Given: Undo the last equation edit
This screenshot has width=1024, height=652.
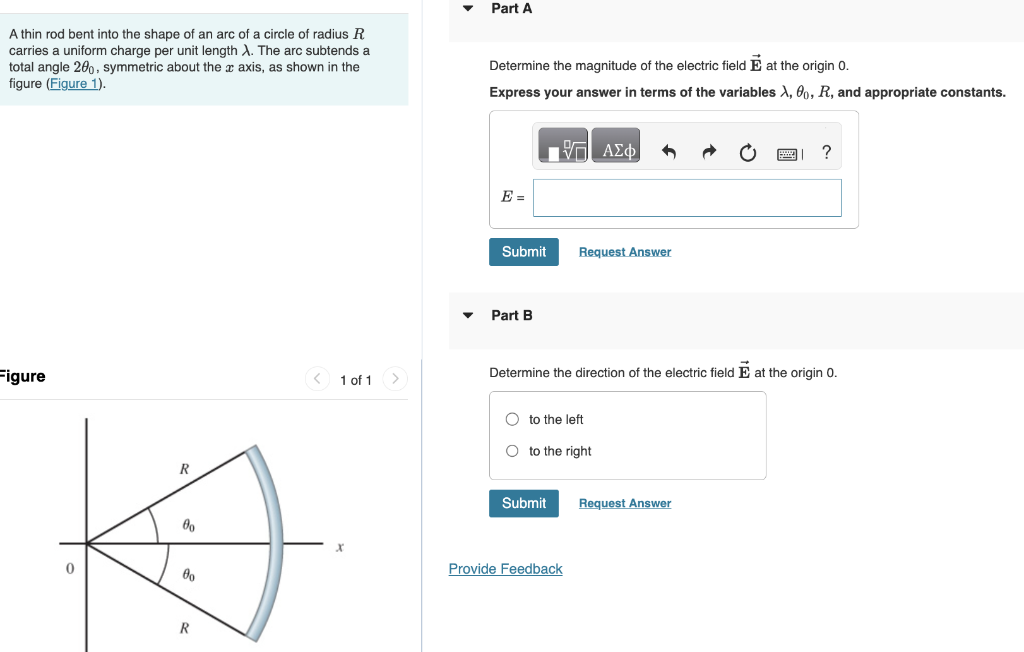Looking at the screenshot, I should coord(670,152).
